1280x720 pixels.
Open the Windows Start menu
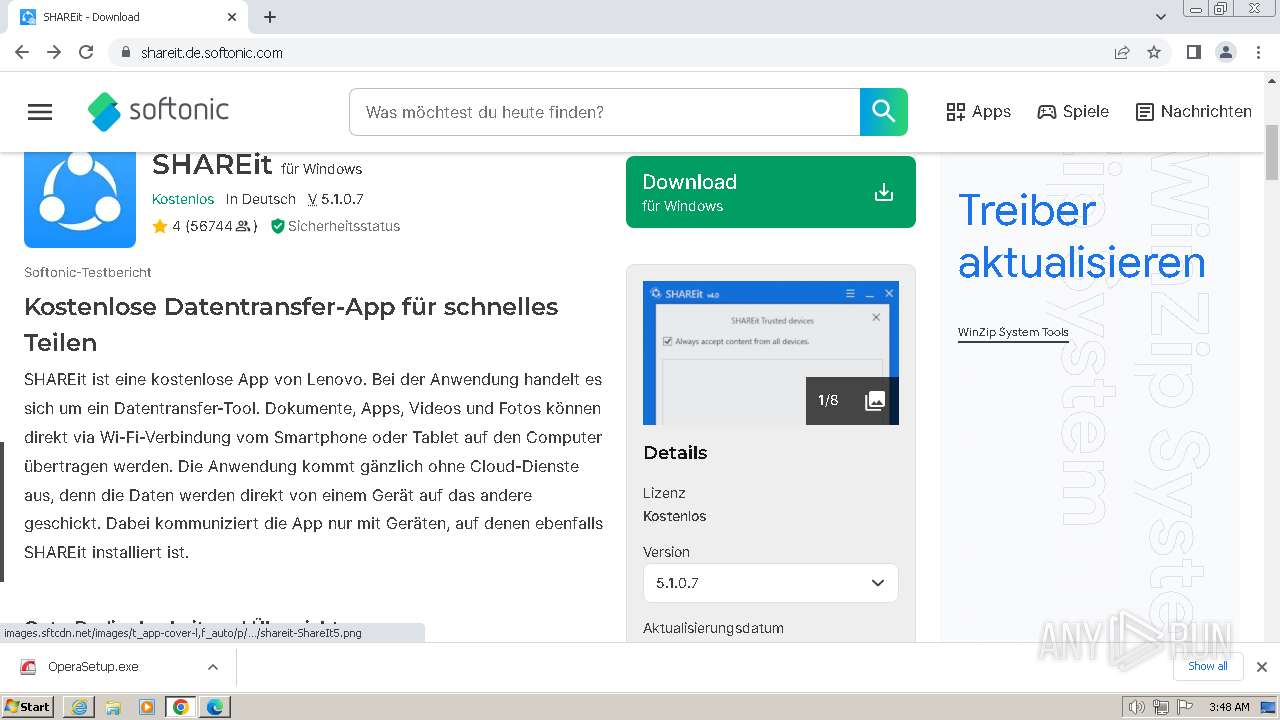click(x=27, y=707)
